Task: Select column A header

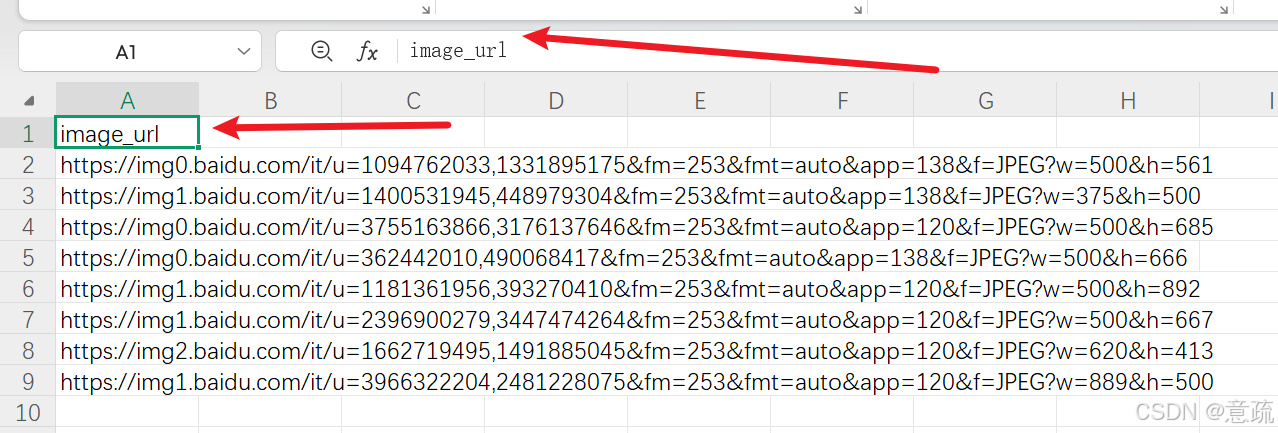Action: [x=127, y=100]
